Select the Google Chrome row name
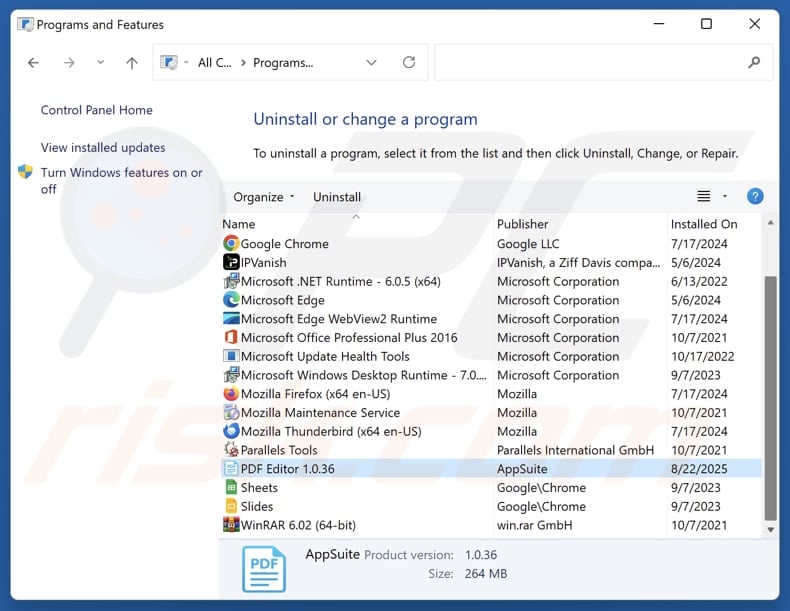The width and height of the screenshot is (790, 611). tap(285, 244)
